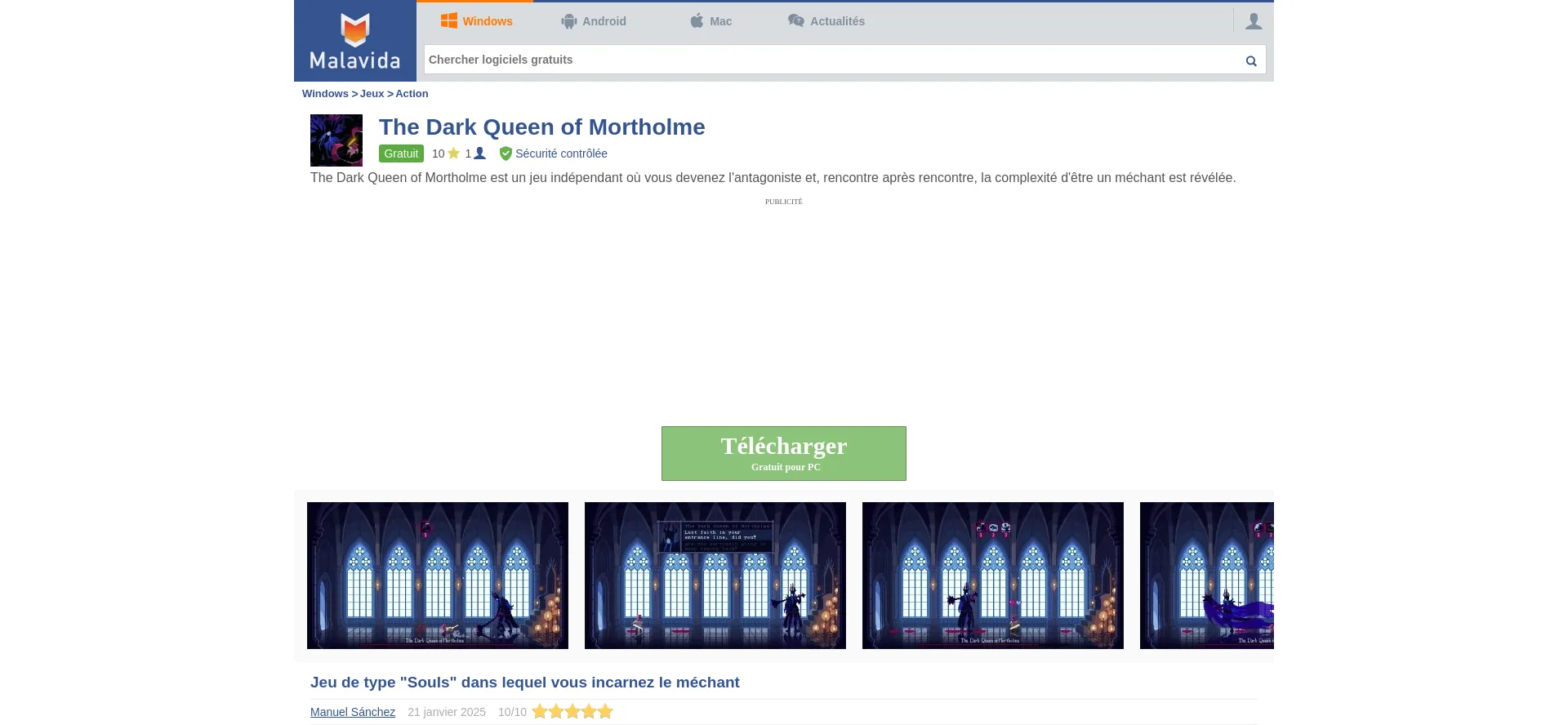The height and width of the screenshot is (725, 1568).
Task: Follow the Action breadcrumb link
Action: [x=412, y=94]
